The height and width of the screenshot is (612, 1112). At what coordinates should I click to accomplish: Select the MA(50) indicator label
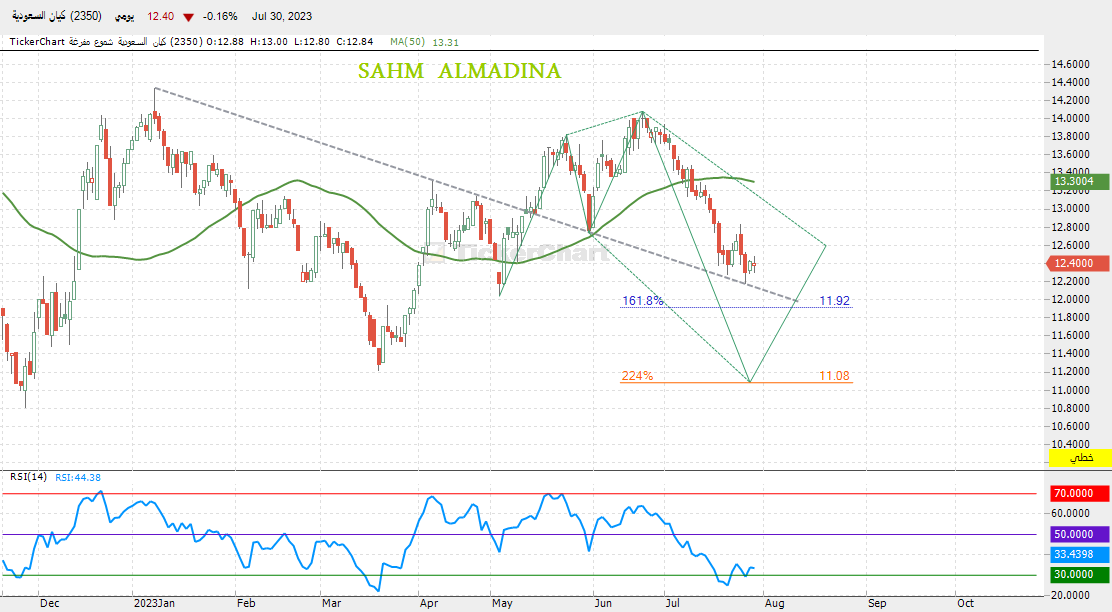click(407, 42)
